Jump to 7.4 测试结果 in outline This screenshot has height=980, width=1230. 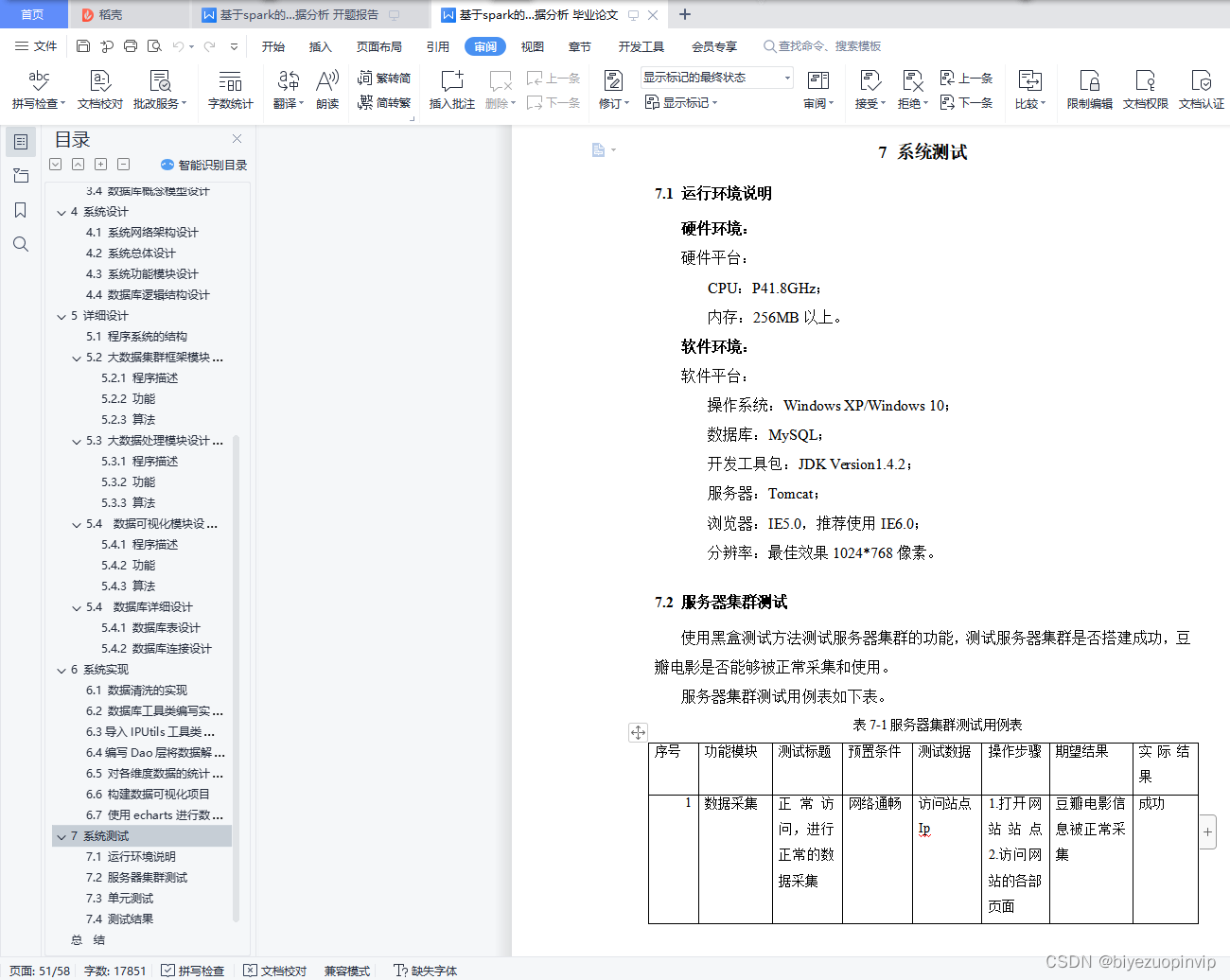pyautogui.click(x=119, y=919)
